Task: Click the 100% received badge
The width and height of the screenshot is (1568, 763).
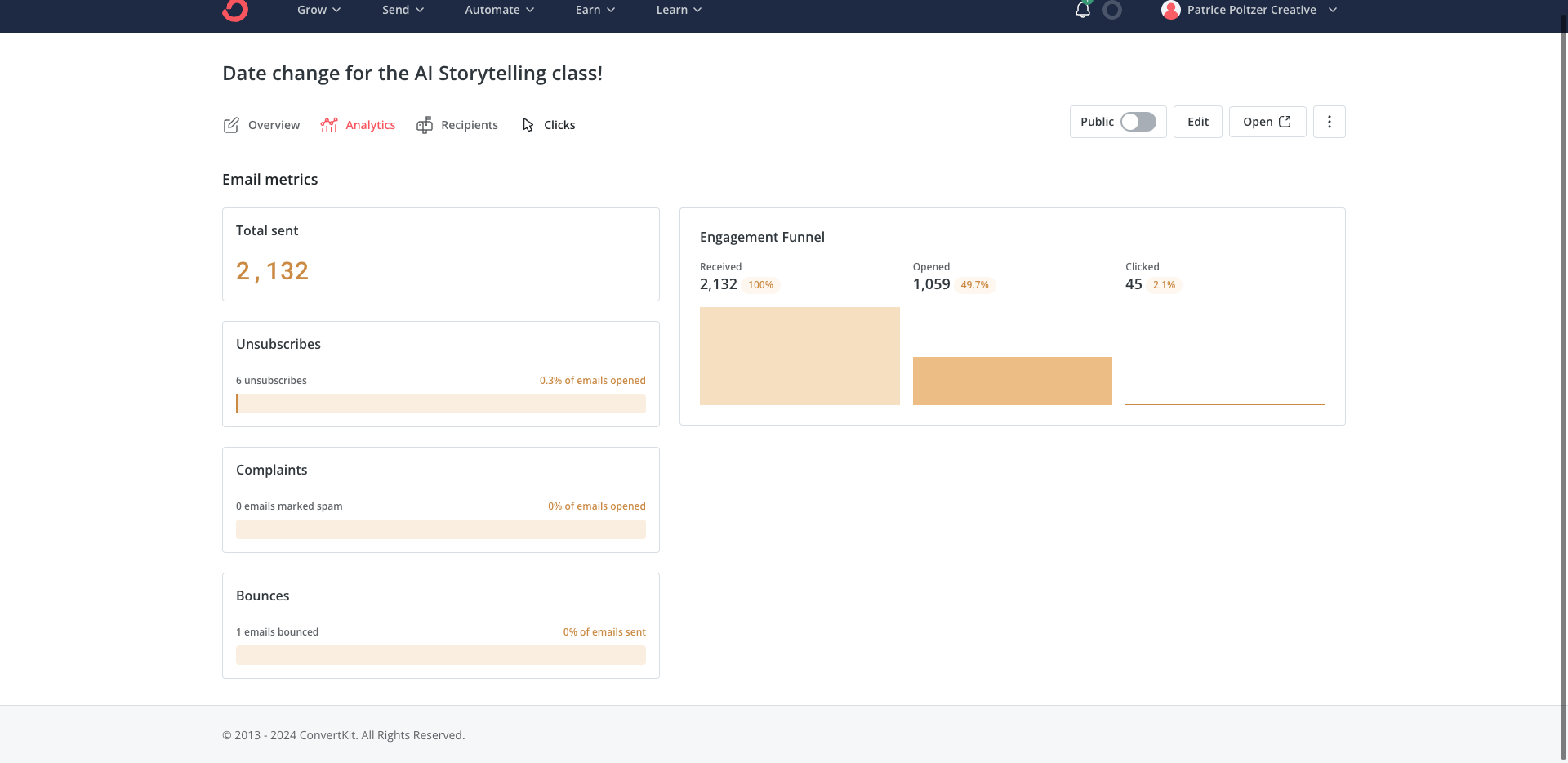Action: (760, 285)
